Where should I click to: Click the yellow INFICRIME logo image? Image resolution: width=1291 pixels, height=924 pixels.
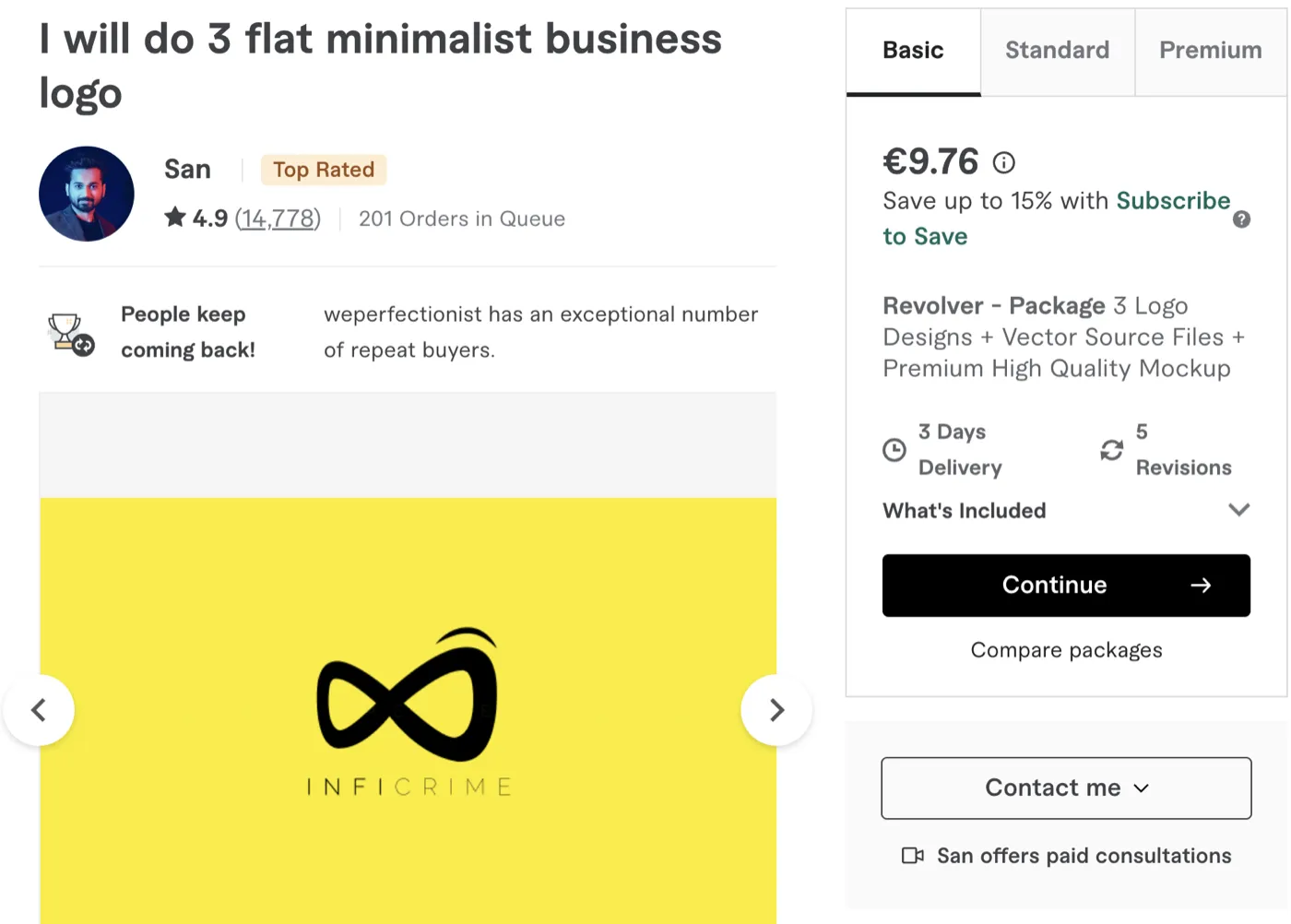tap(407, 710)
